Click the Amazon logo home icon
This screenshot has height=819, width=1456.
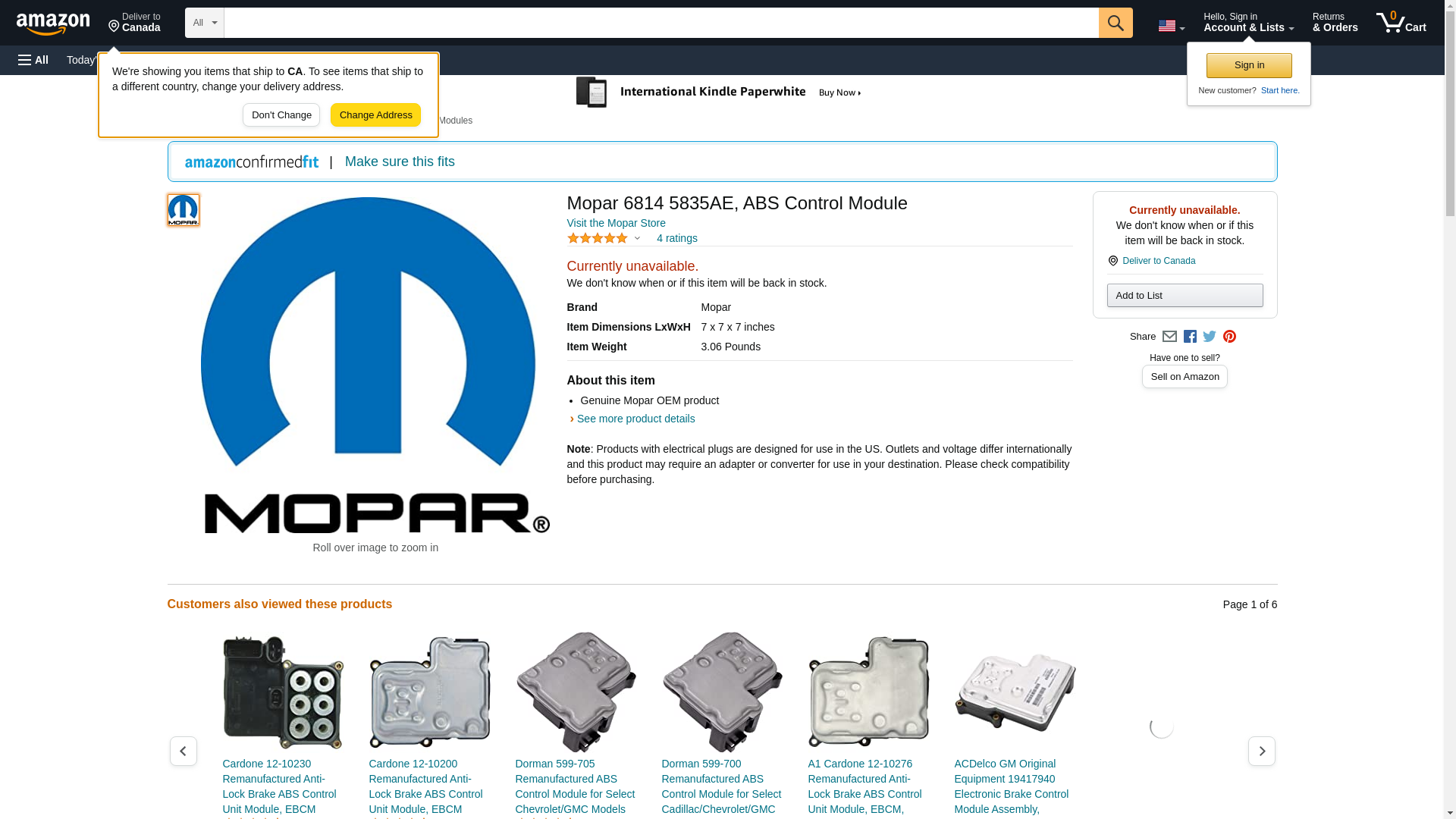(53, 24)
